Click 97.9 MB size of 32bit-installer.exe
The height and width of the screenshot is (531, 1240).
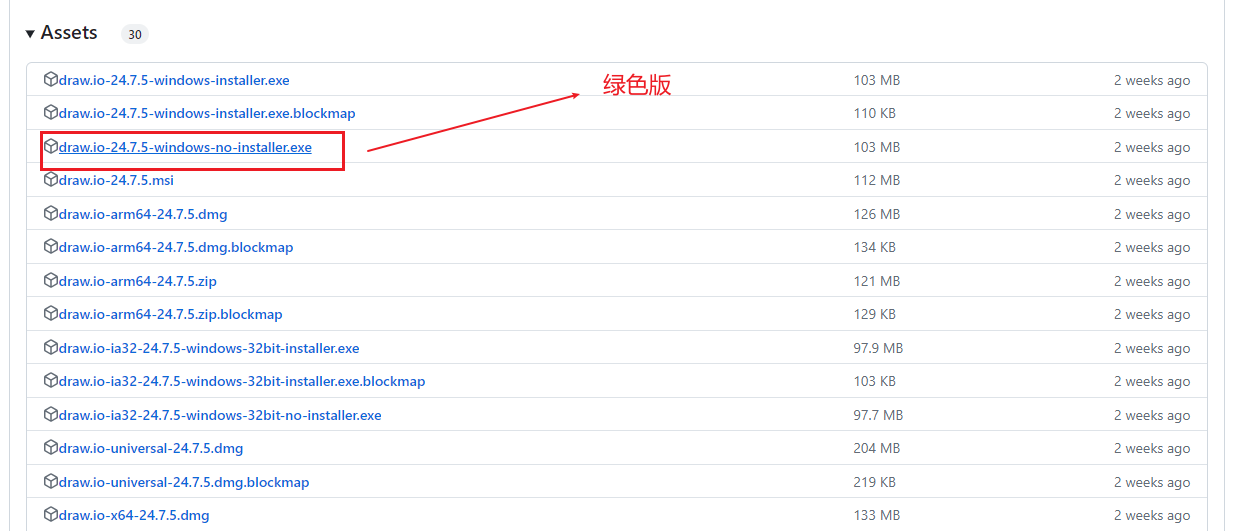pyautogui.click(x=878, y=348)
